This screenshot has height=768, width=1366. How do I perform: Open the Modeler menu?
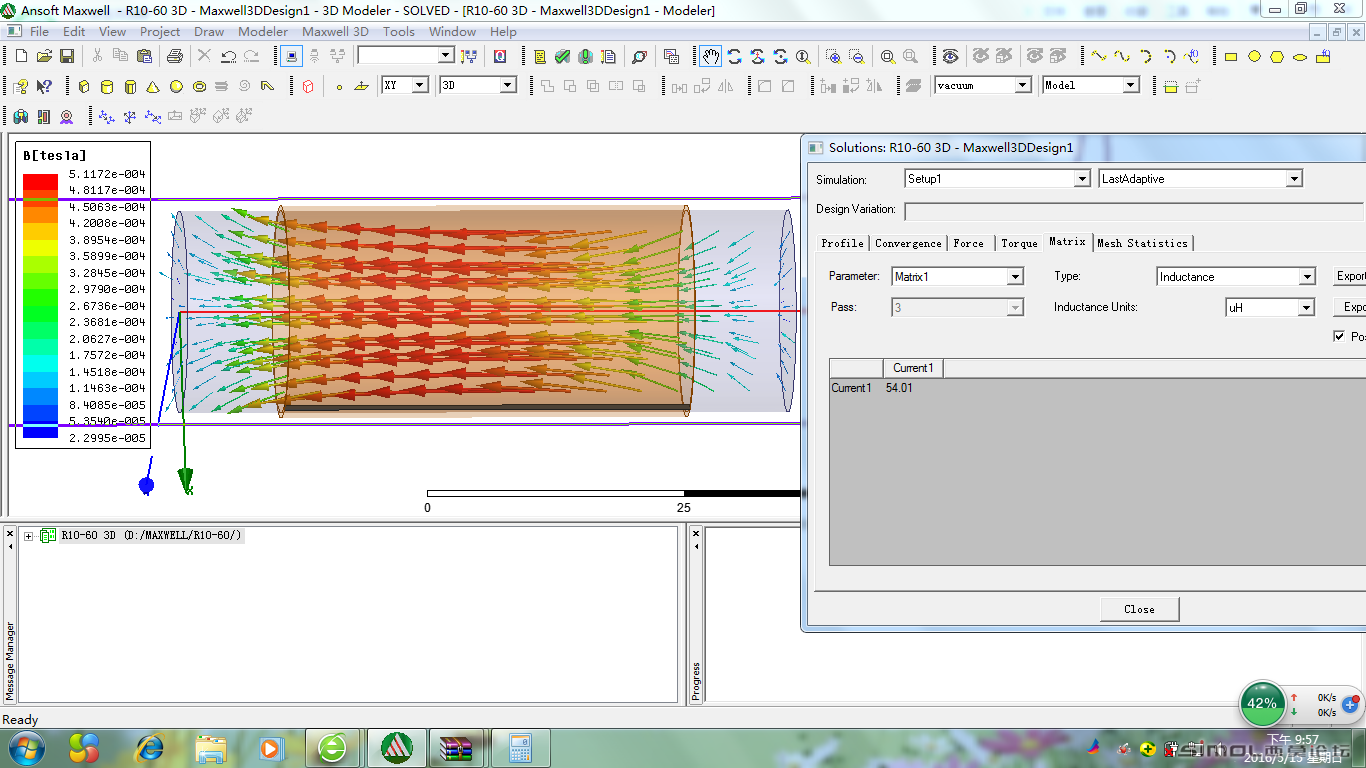pyautogui.click(x=263, y=31)
